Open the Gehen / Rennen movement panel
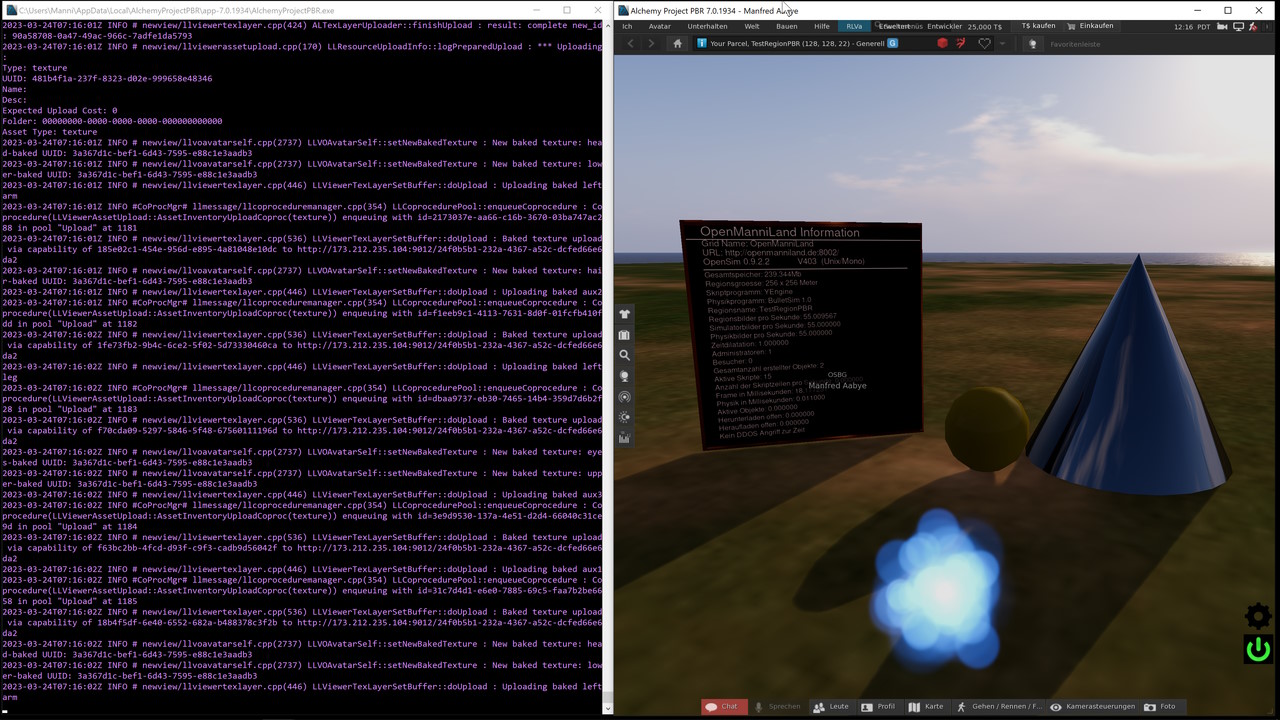This screenshot has width=1280, height=720. pos(999,706)
